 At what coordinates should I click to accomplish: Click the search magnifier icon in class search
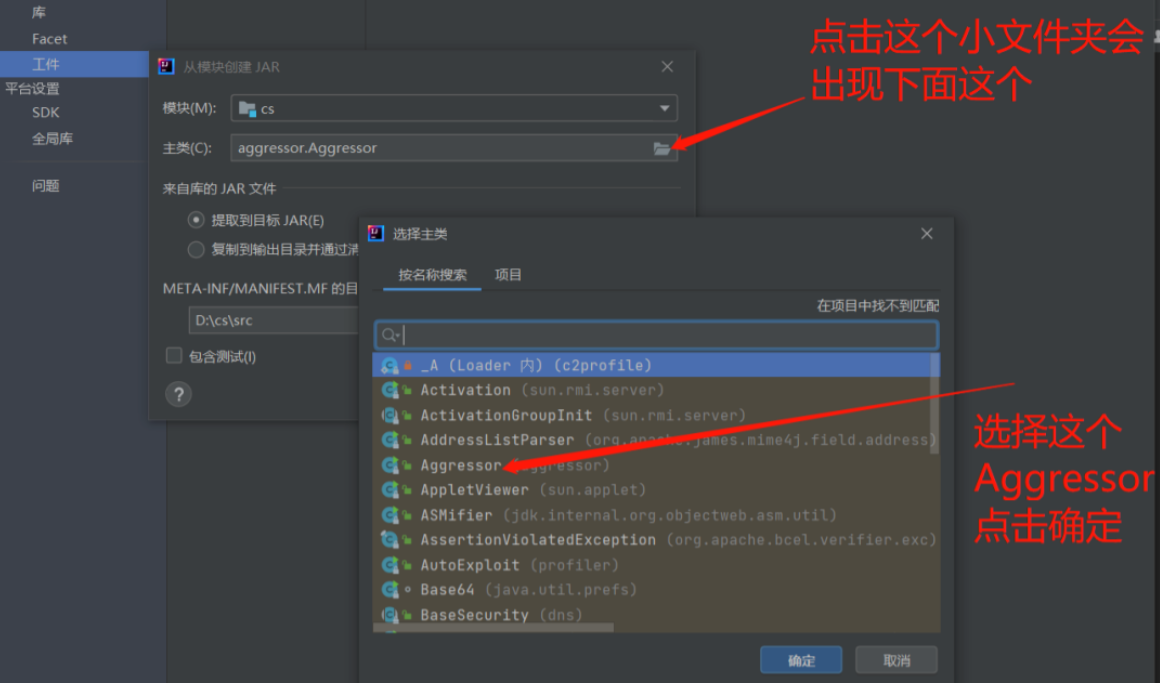click(x=390, y=335)
